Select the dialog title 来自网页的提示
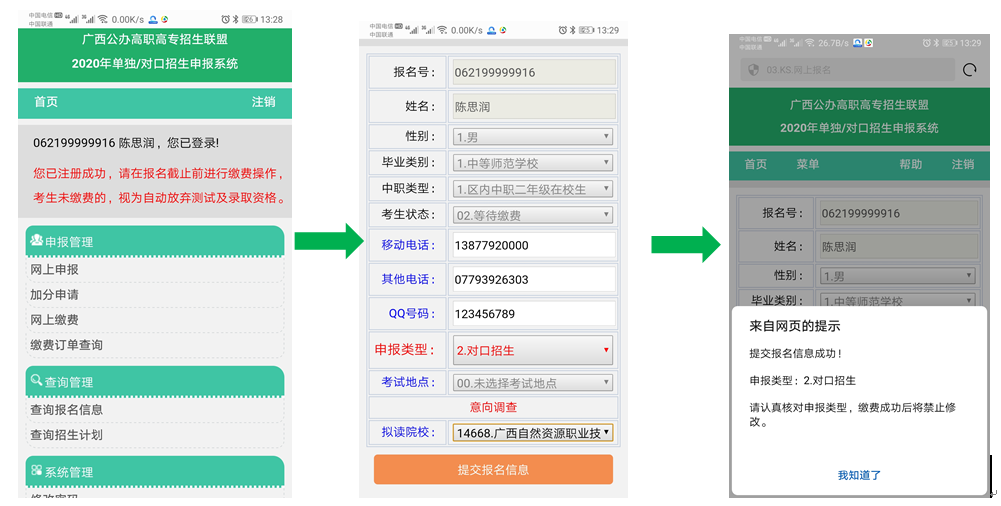The image size is (1001, 506). (x=795, y=326)
